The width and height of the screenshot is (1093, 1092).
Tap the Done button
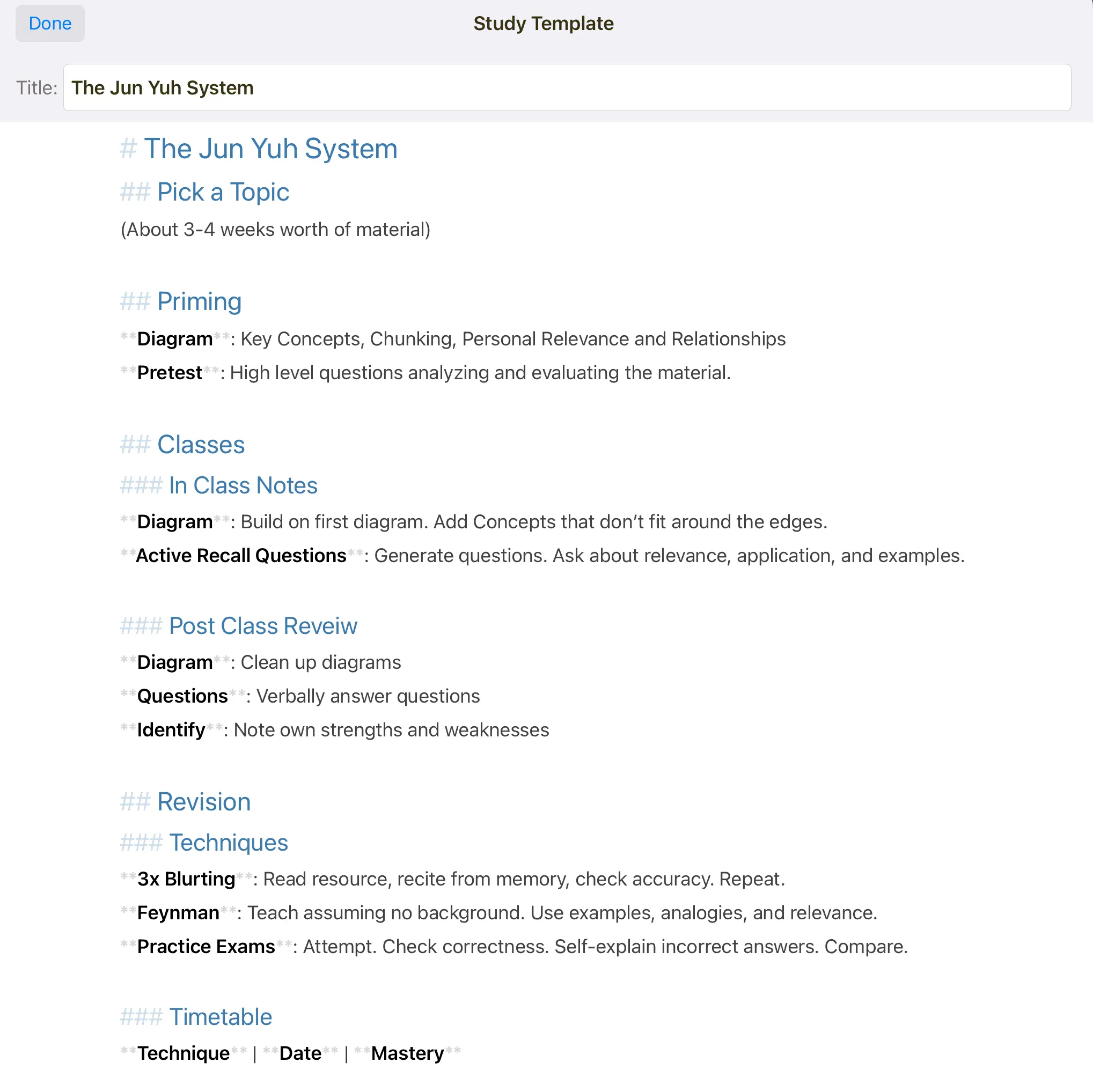pos(50,23)
